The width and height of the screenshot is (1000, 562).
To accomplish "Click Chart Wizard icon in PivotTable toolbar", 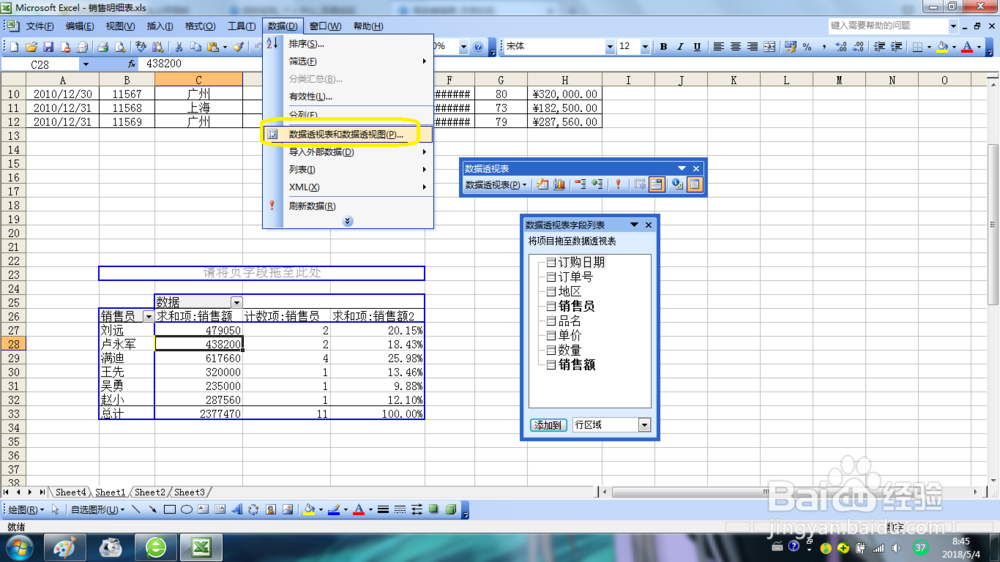I will [559, 184].
